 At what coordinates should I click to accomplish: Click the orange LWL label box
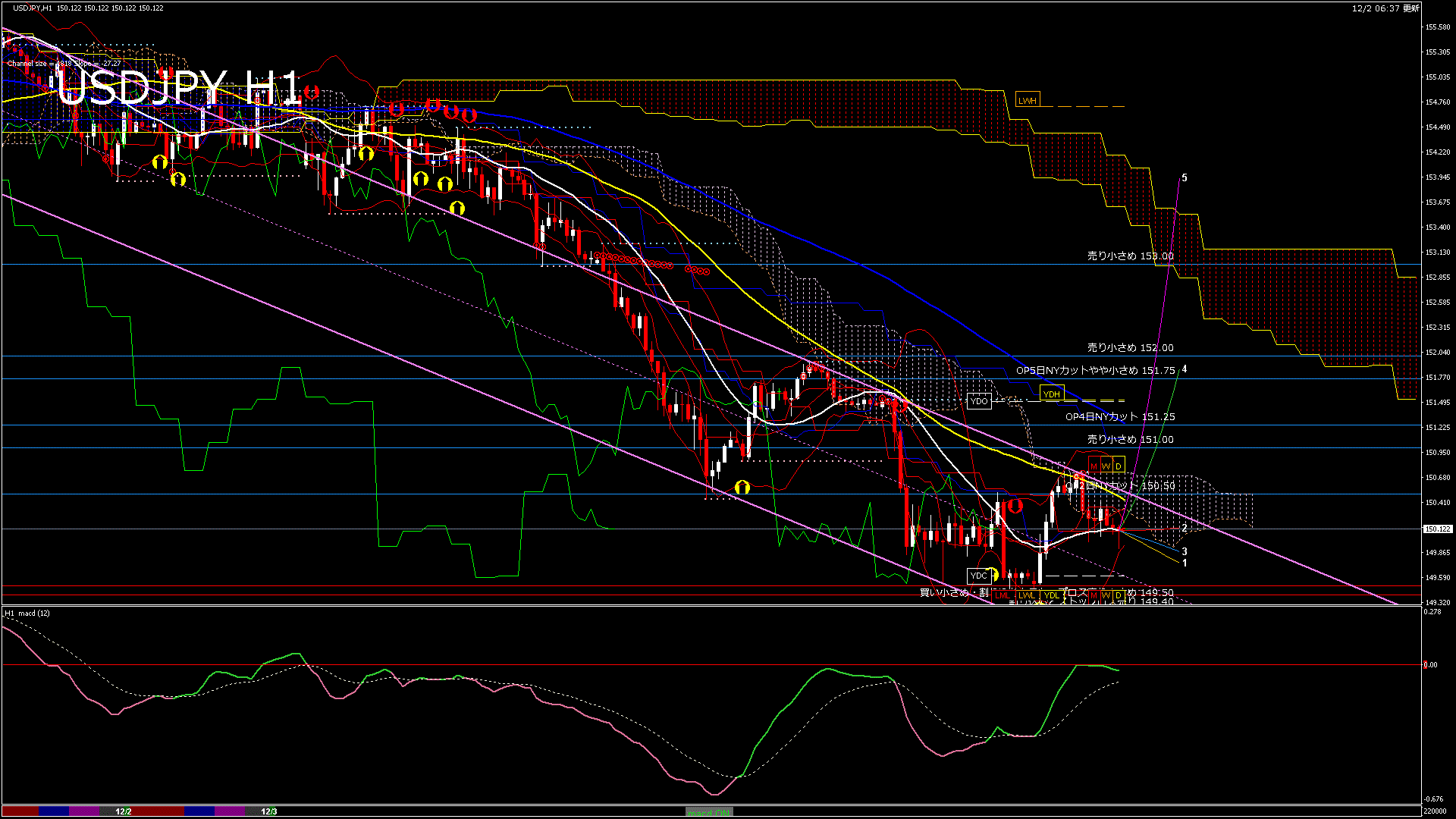[x=1027, y=595]
